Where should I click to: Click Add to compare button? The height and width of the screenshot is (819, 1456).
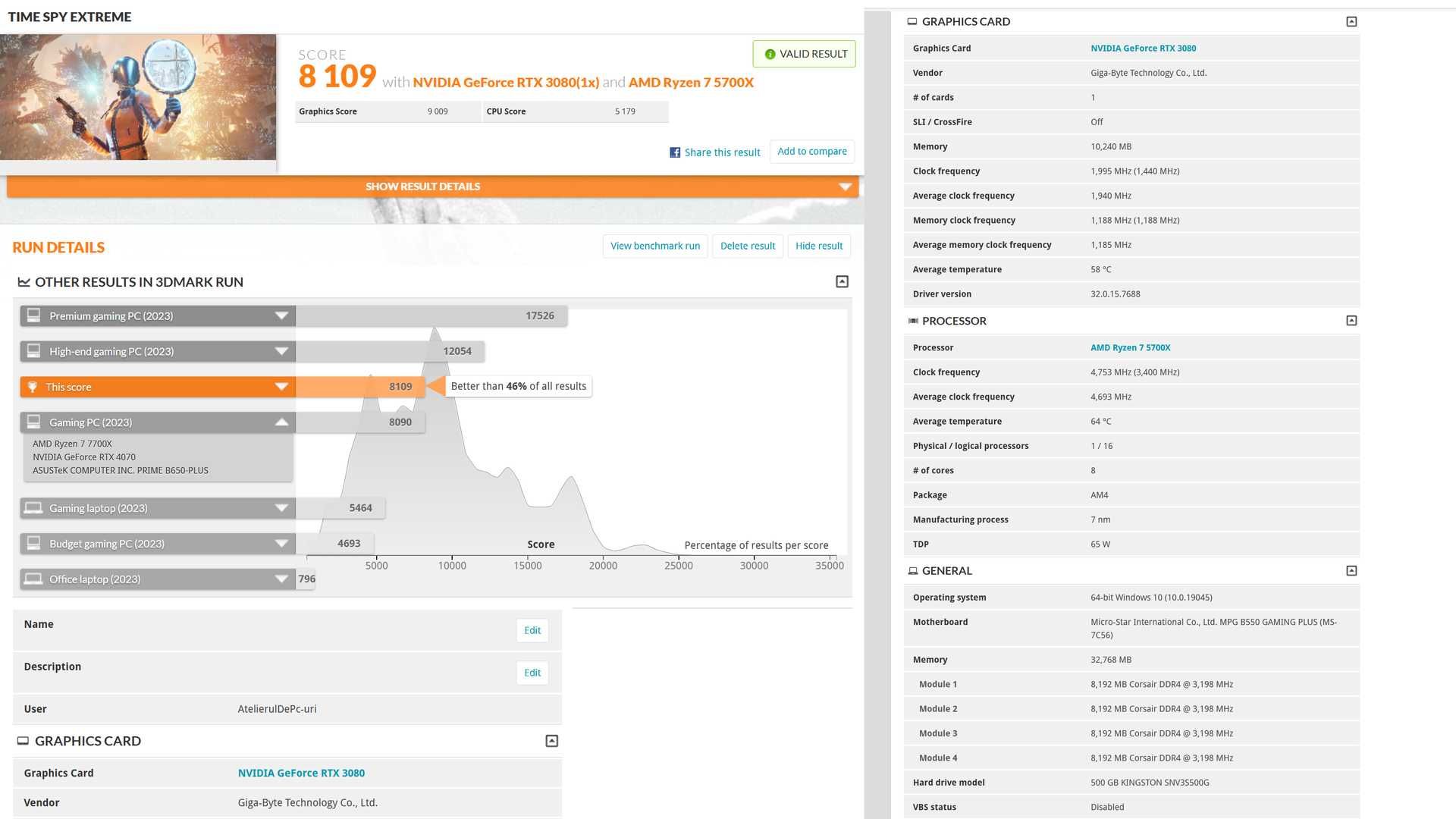tap(812, 152)
